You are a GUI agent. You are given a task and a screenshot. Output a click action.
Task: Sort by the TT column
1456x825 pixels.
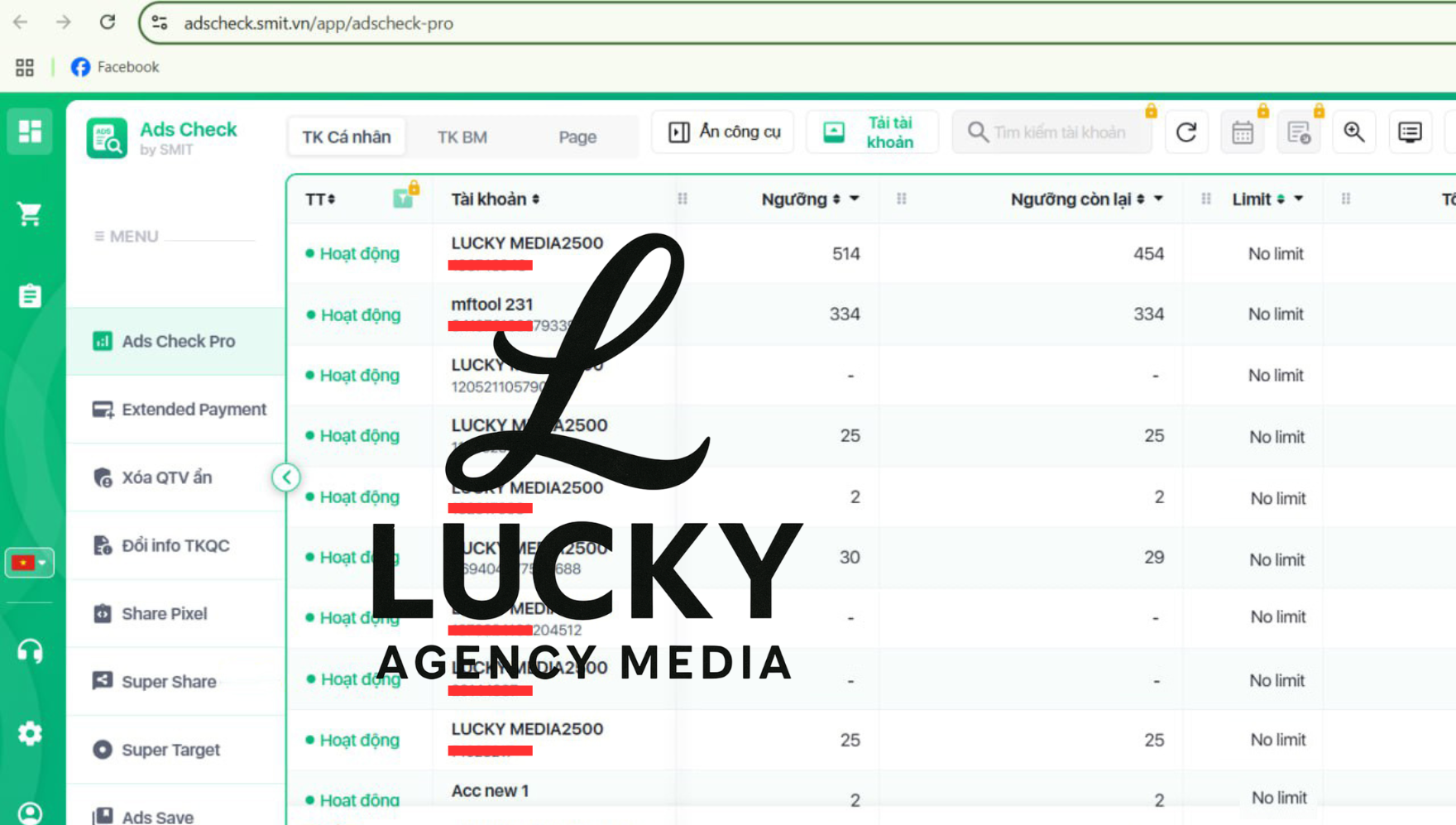(320, 199)
